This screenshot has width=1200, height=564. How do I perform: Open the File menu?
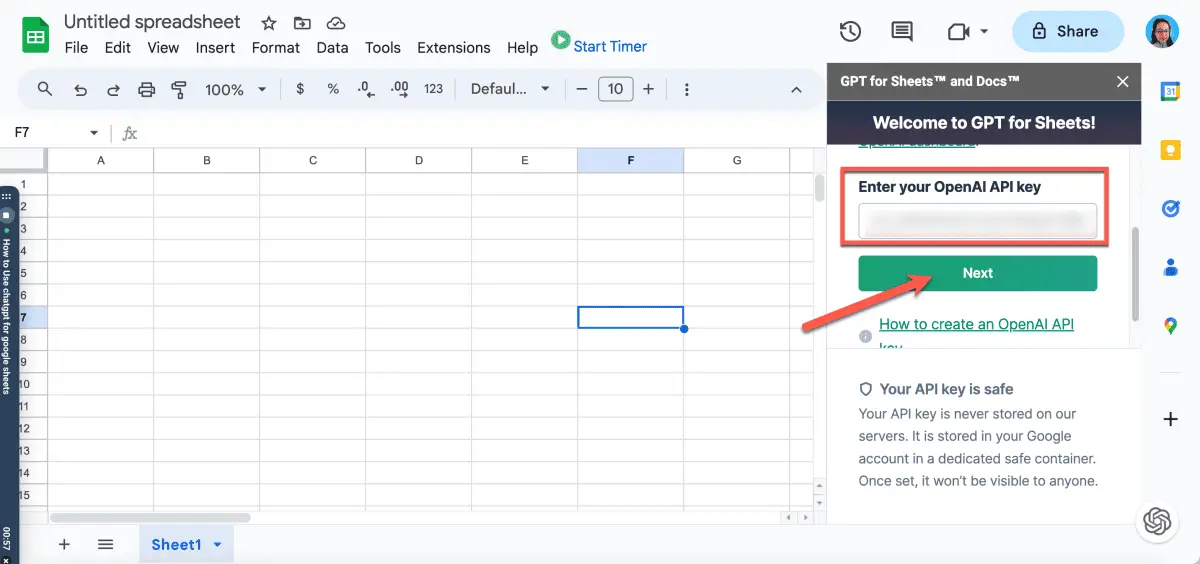[76, 47]
